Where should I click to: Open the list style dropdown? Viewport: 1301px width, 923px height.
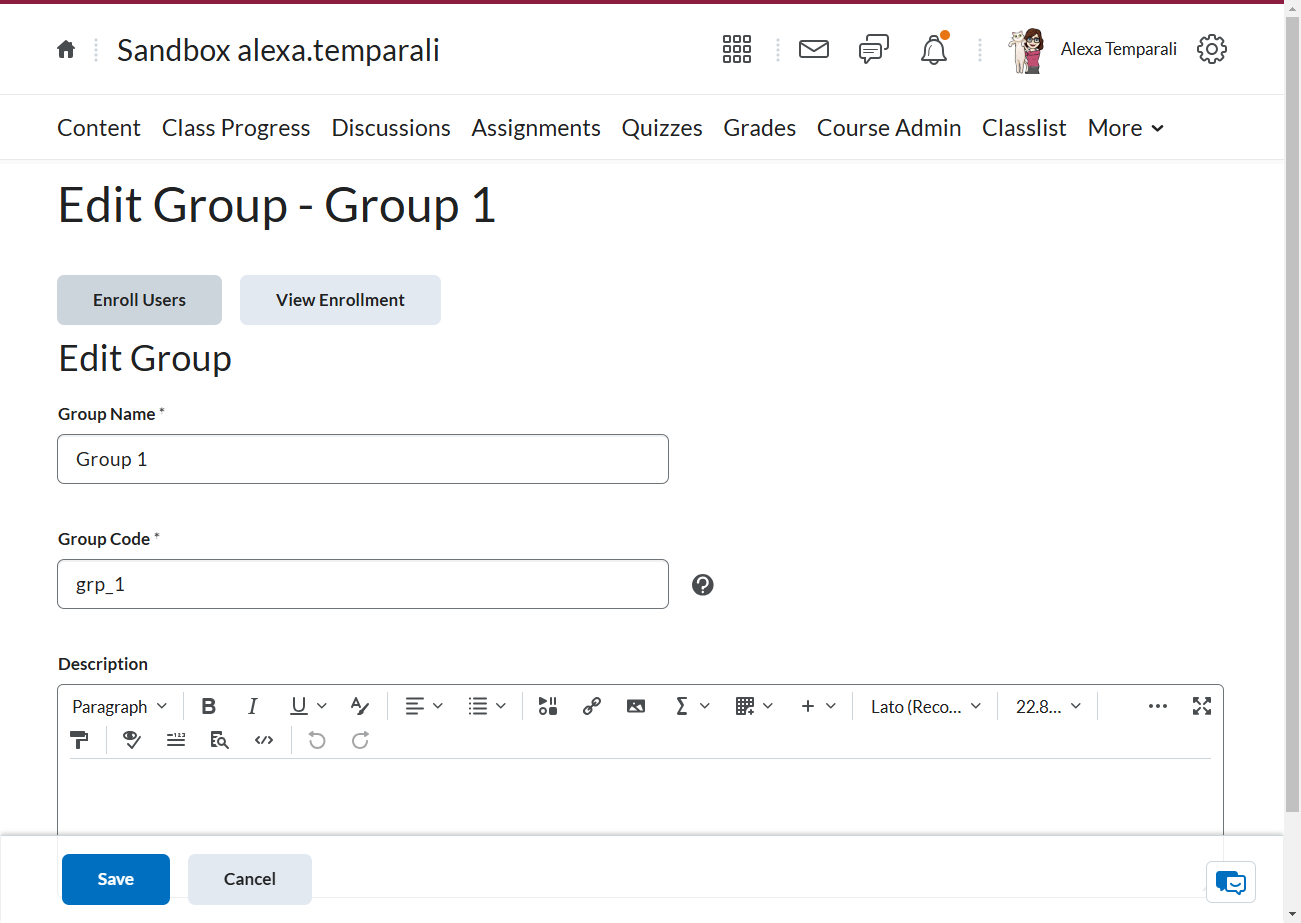point(487,706)
